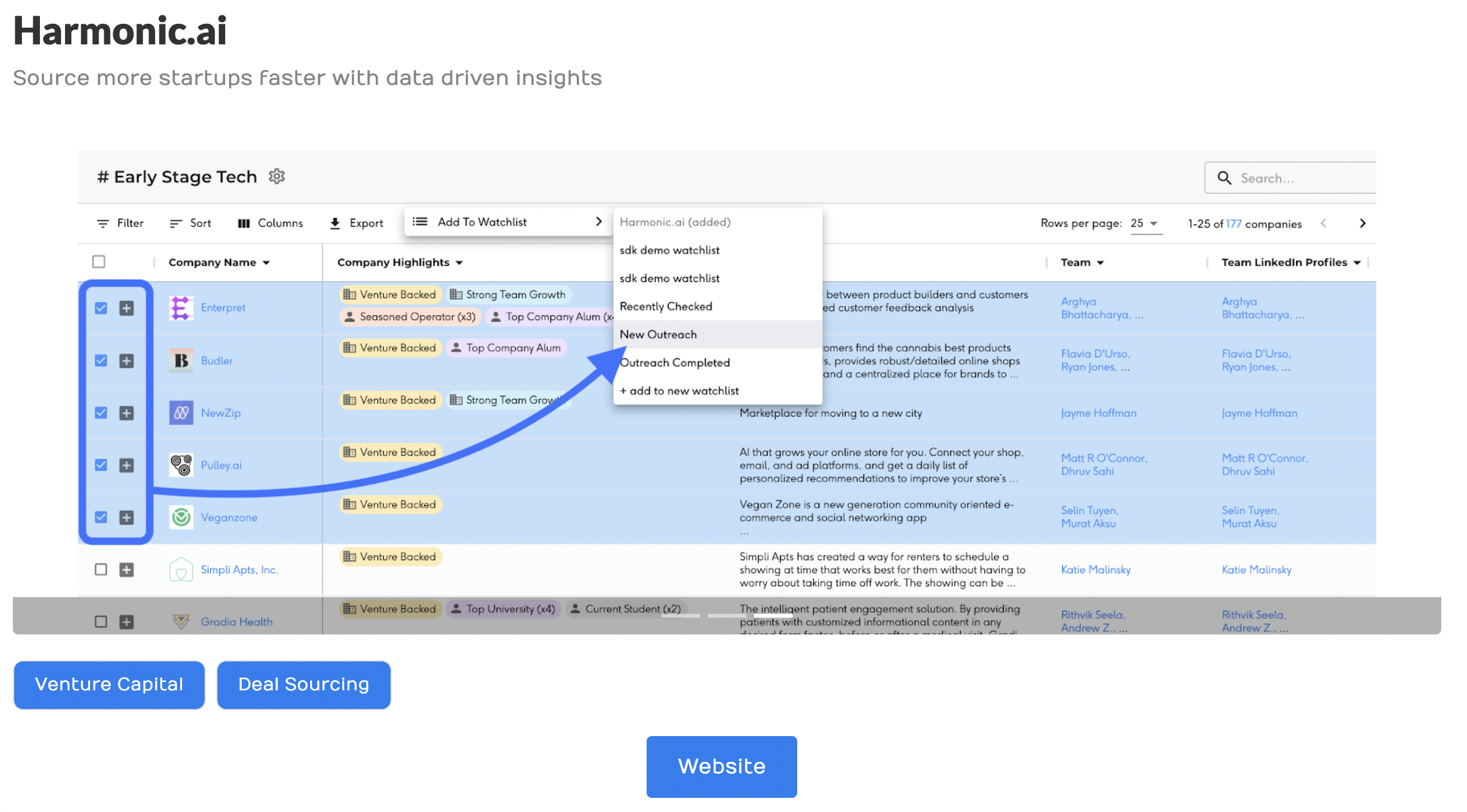Viewport: 1467px width, 812px height.
Task: Toggle the select-all header checkbox
Action: [98, 262]
